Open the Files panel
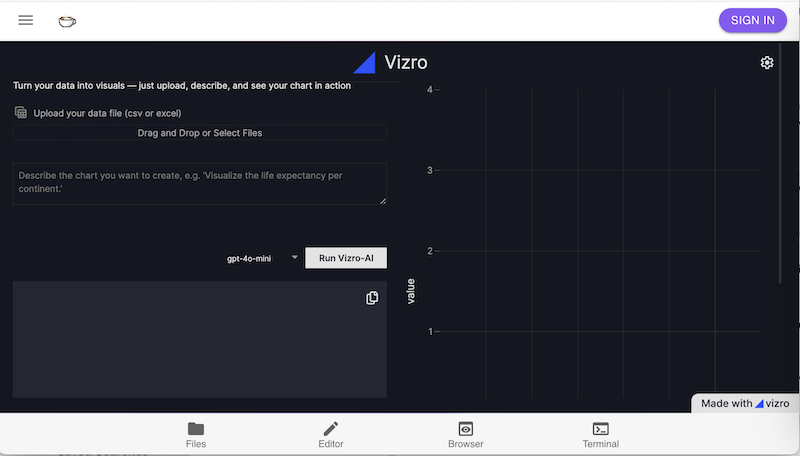Viewport: 800px width, 456px height. (196, 435)
